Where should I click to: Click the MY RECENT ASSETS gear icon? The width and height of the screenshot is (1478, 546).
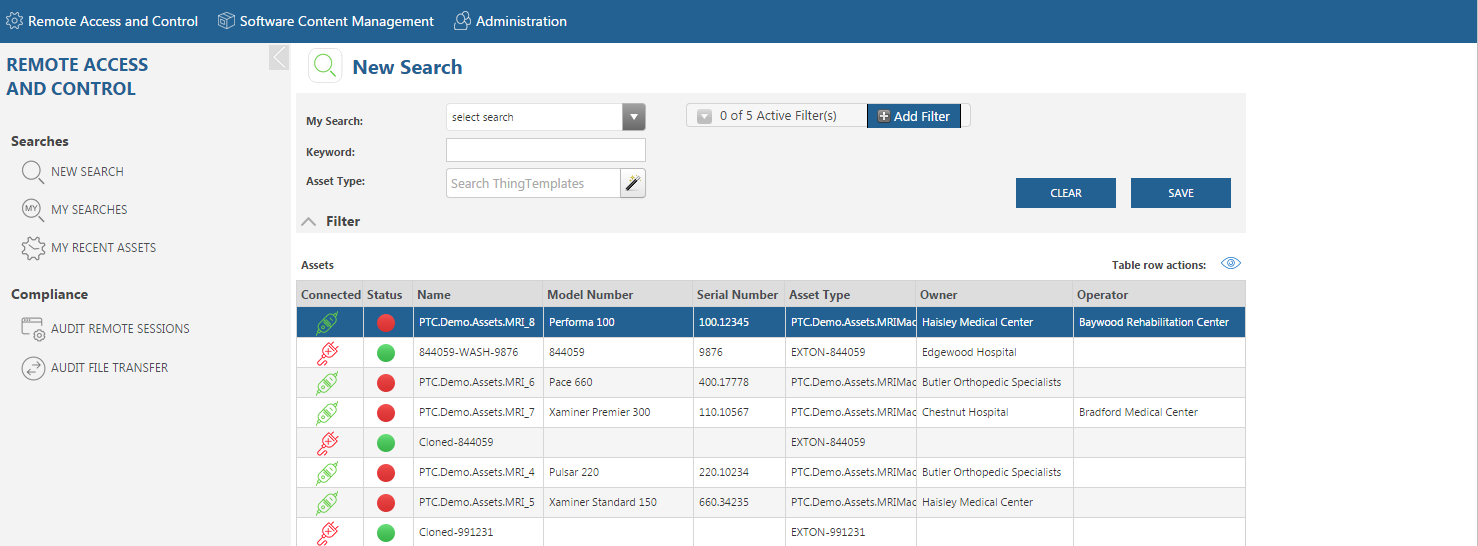click(33, 248)
